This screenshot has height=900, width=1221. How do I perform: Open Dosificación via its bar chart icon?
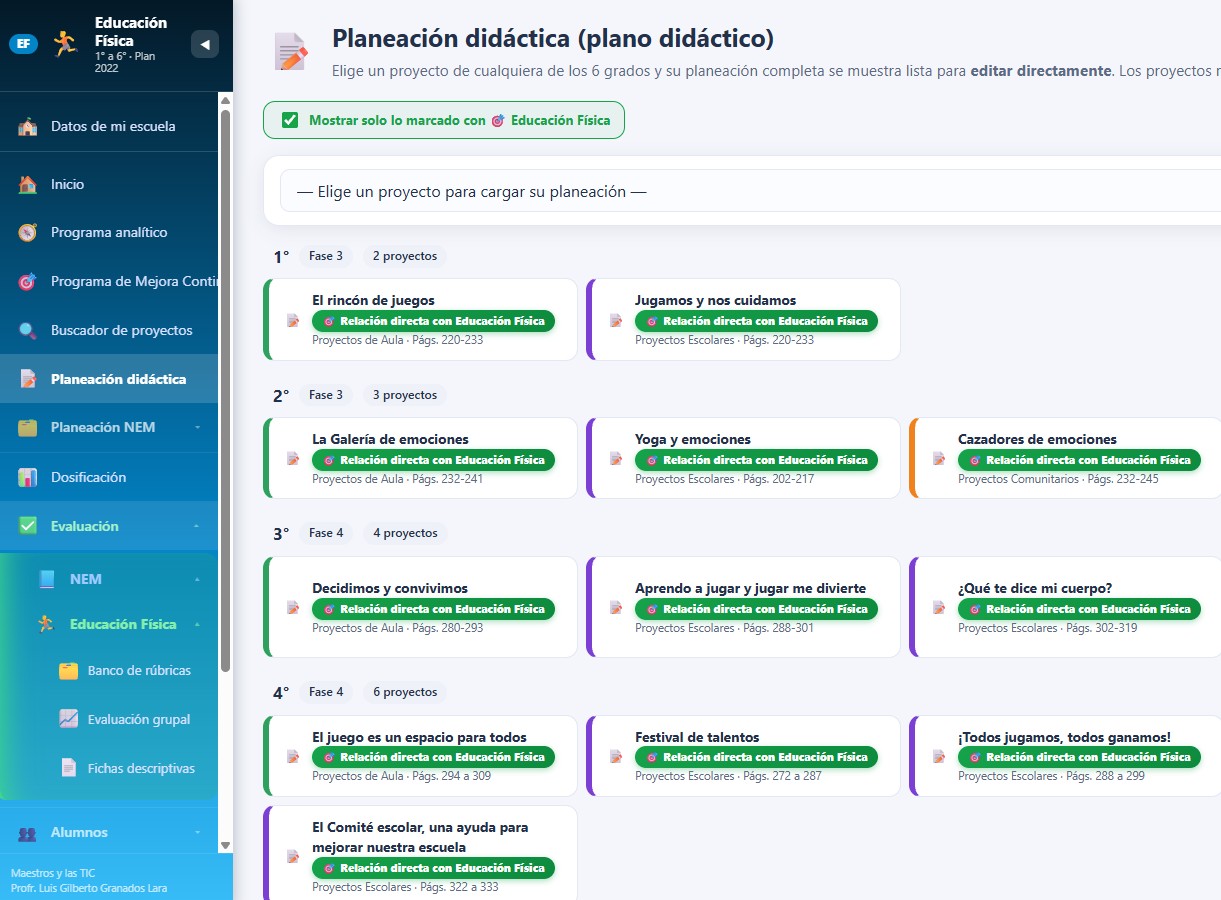(28, 478)
